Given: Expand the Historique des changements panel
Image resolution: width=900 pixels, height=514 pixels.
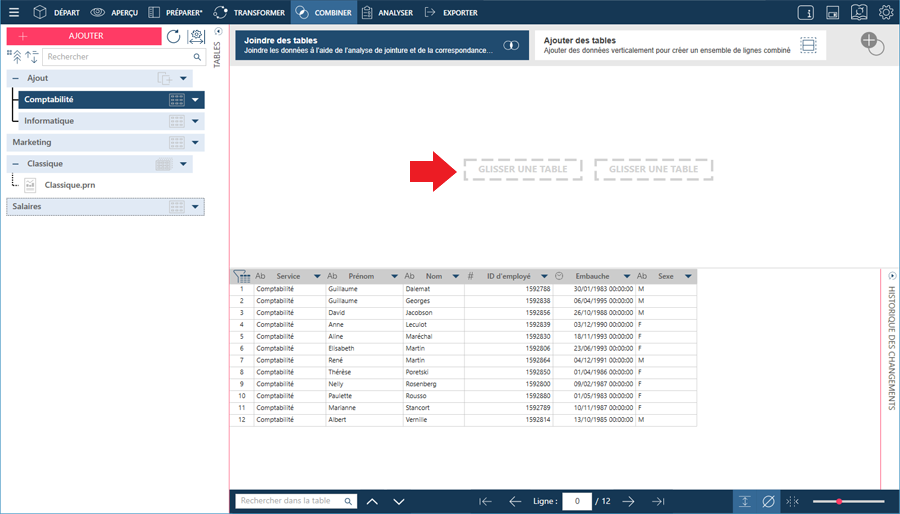Looking at the screenshot, I should point(892,276).
